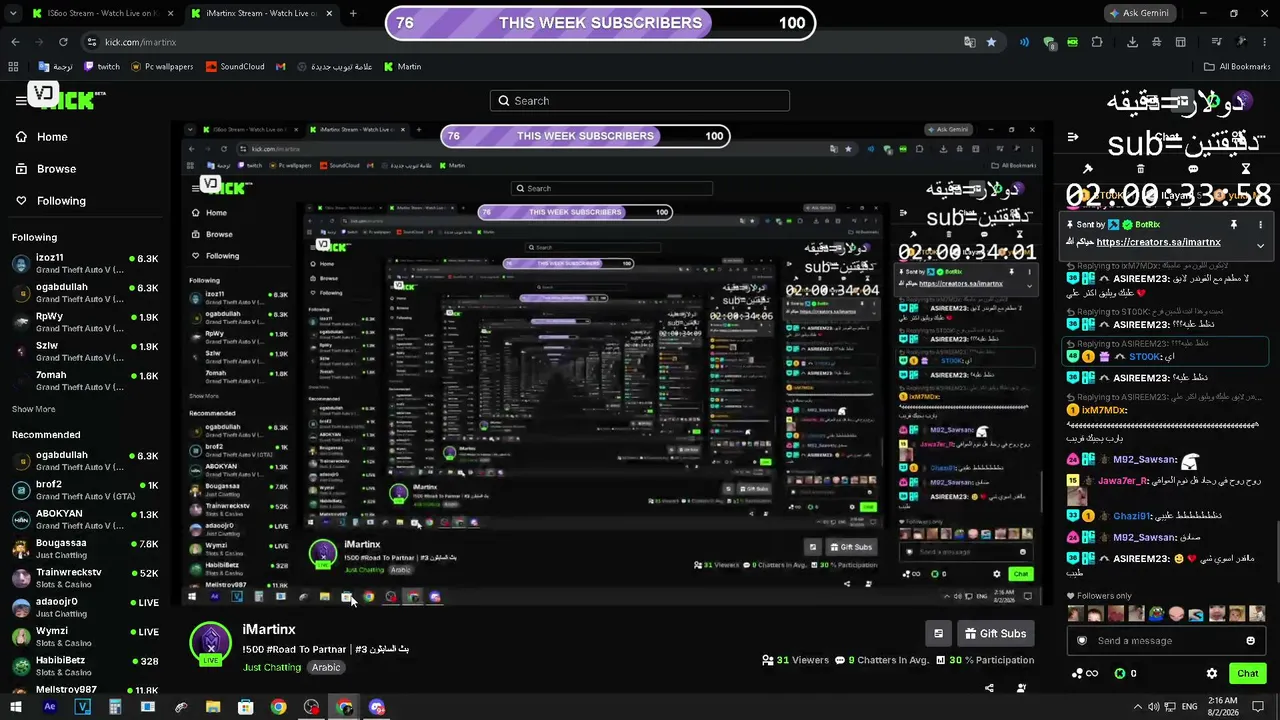The height and width of the screenshot is (720, 1280).
Task: Click the Arabic language tag
Action: click(x=326, y=667)
